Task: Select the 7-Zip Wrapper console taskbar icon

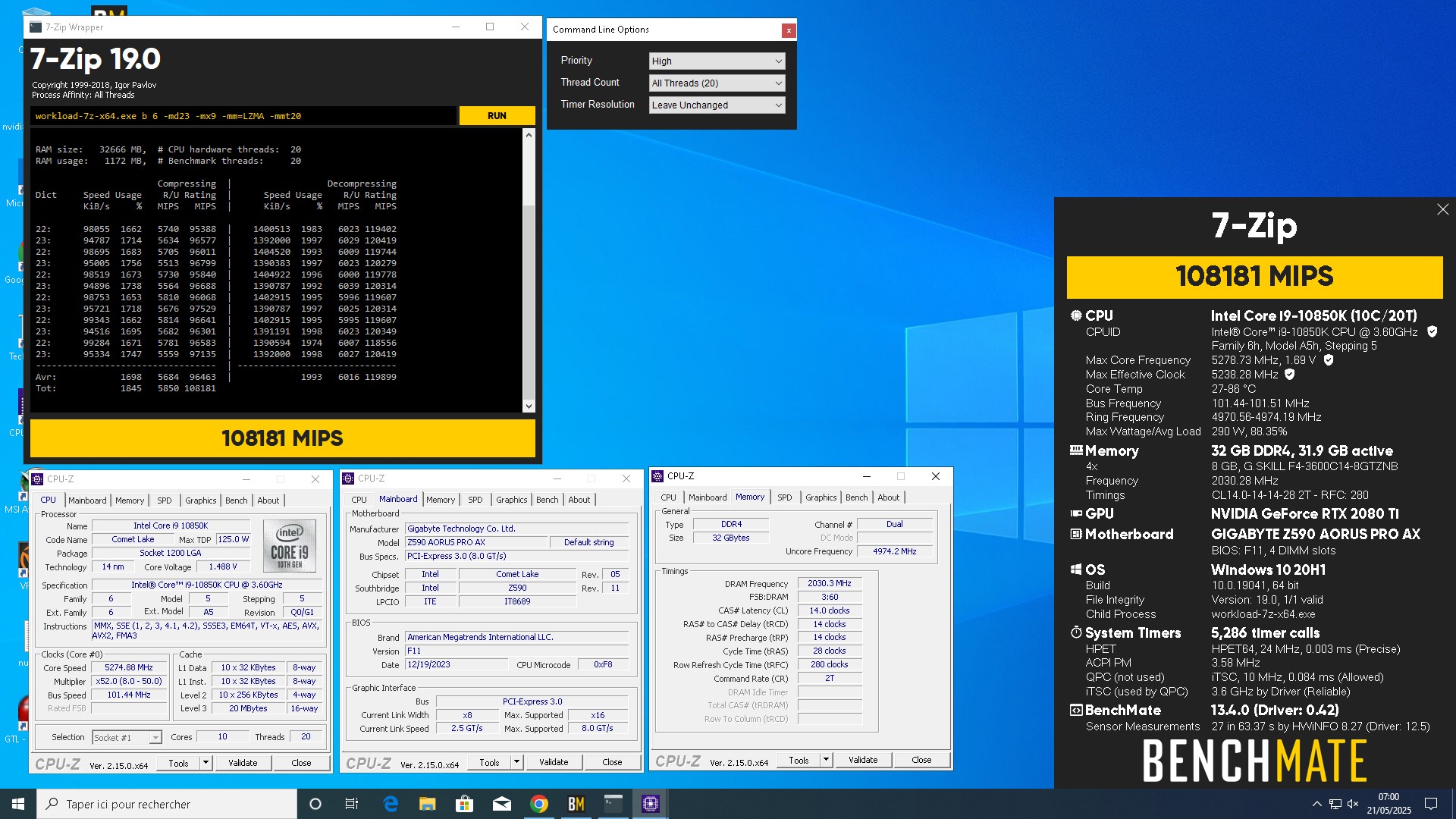Action: click(613, 804)
